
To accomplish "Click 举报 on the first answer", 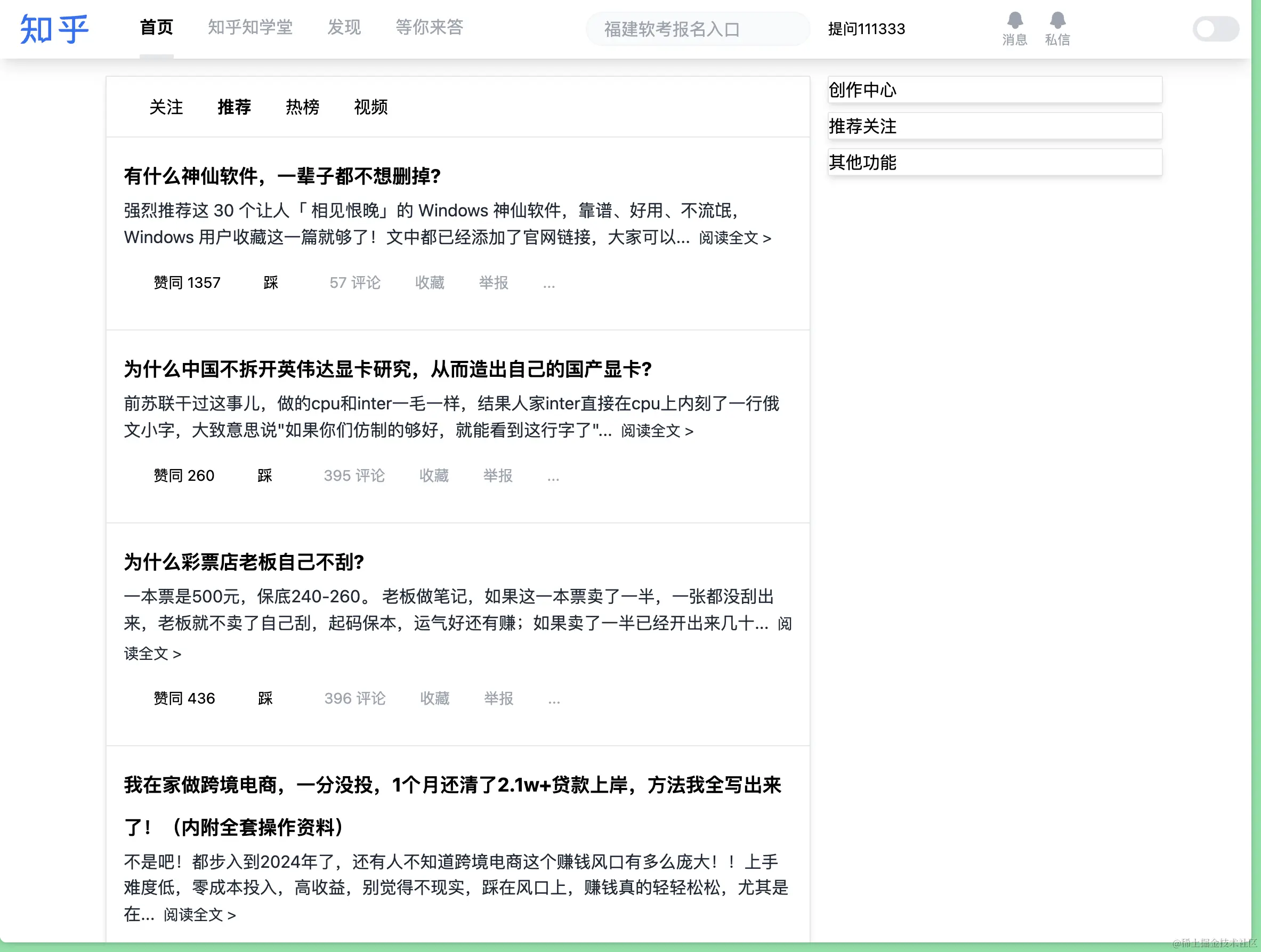I will click(493, 283).
